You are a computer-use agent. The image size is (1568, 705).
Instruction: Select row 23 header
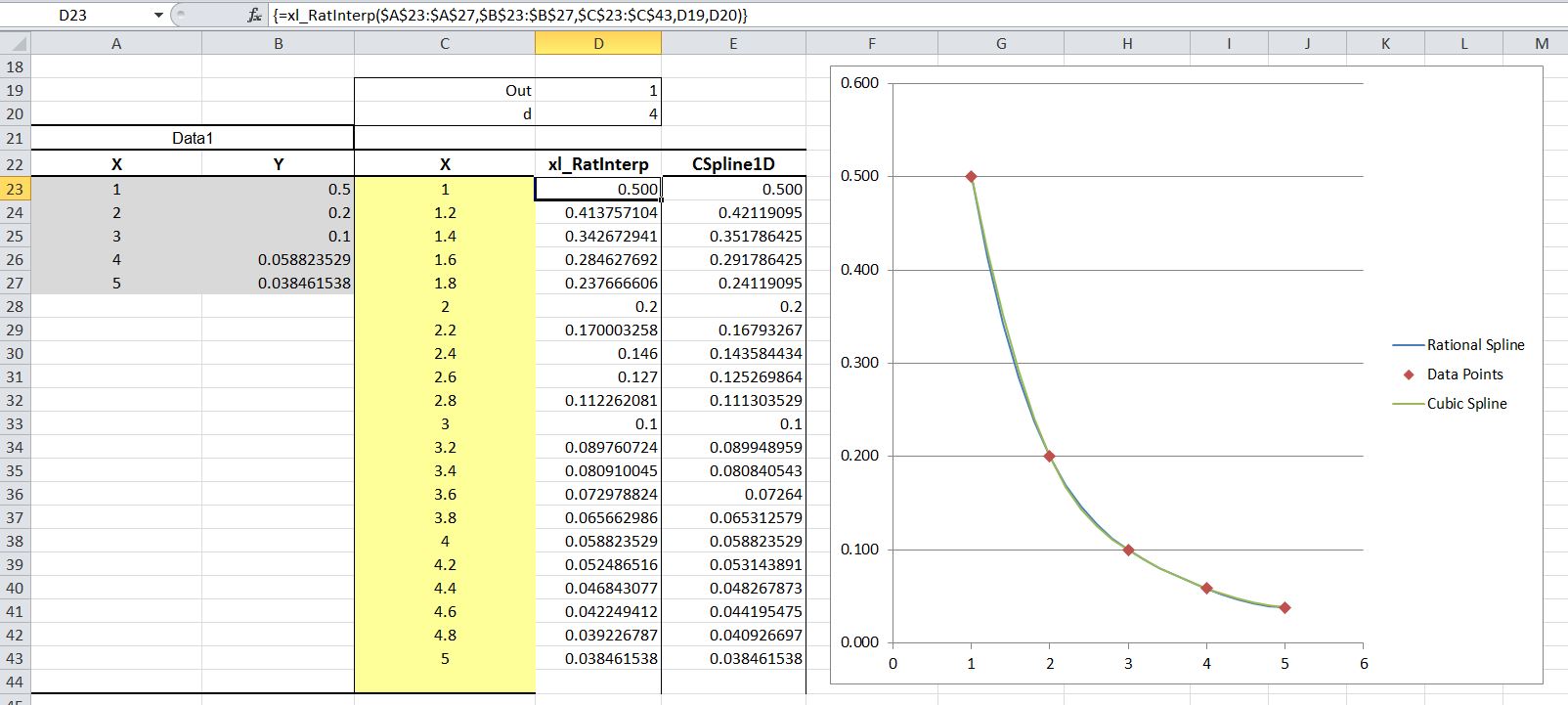coord(15,189)
